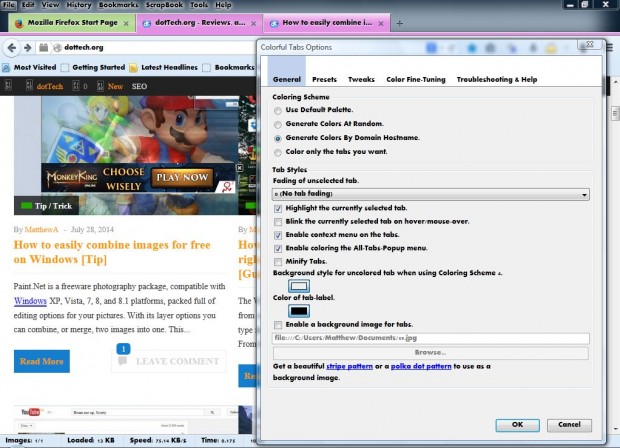
Task: Go back with the browser back arrow
Action: click(x=11, y=48)
